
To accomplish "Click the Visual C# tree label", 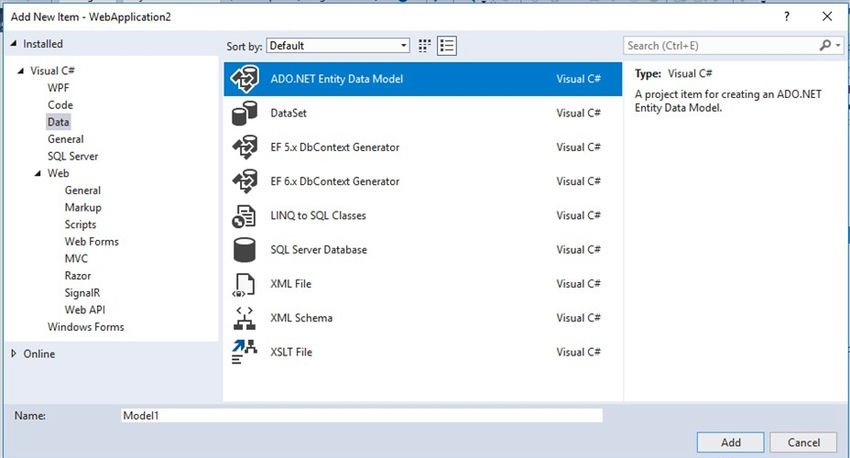I will pyautogui.click(x=53, y=71).
